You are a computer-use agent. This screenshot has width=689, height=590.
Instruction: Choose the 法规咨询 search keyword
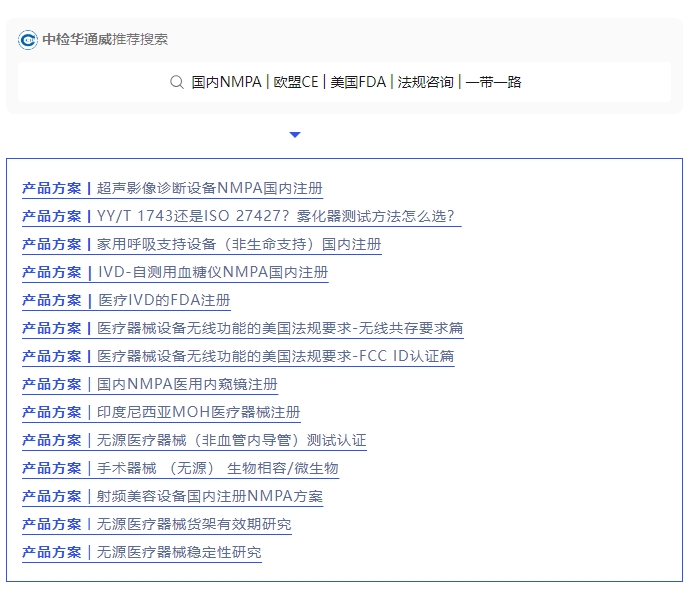[425, 82]
